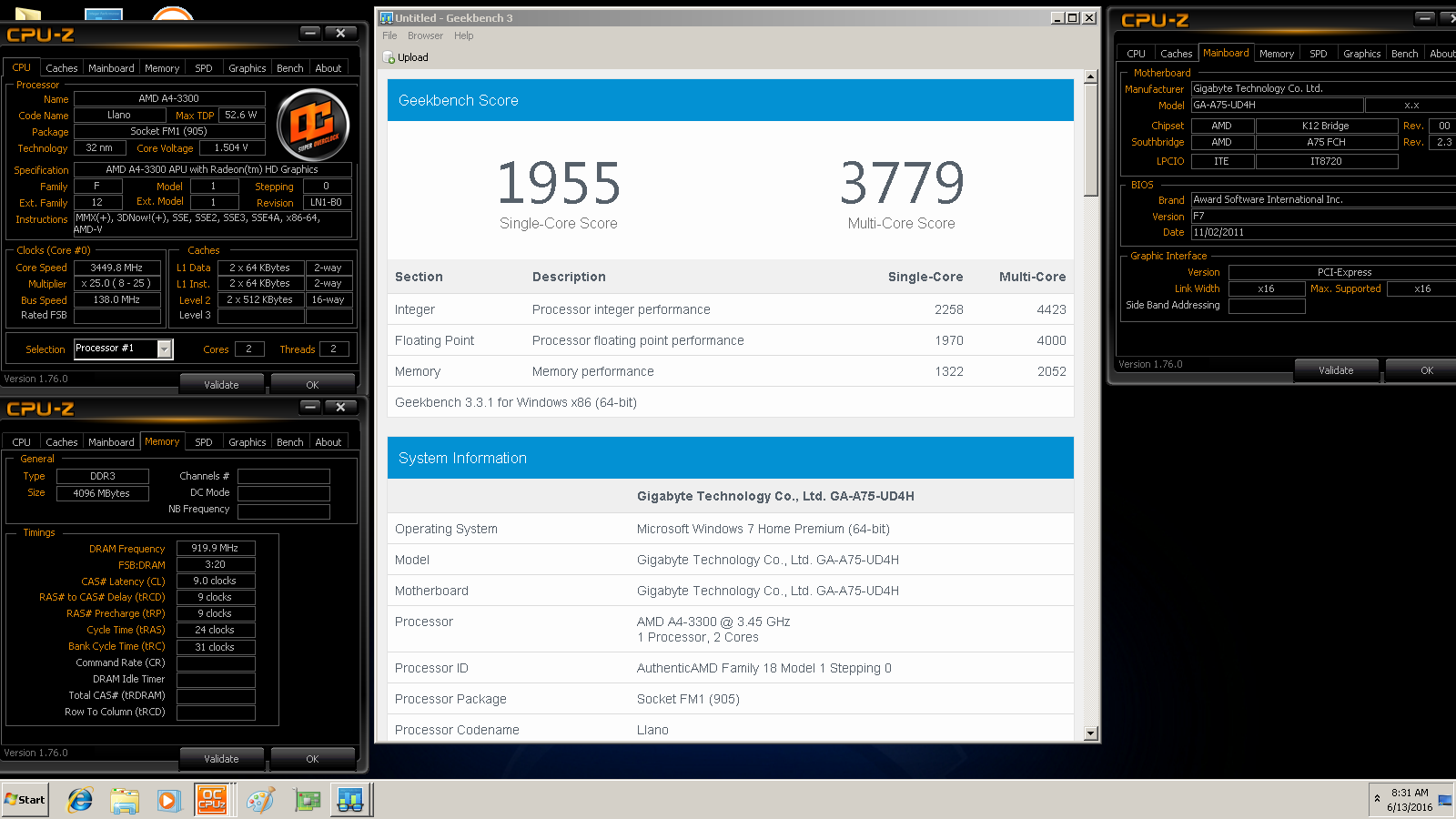Open the Geekbench File menu

point(389,35)
